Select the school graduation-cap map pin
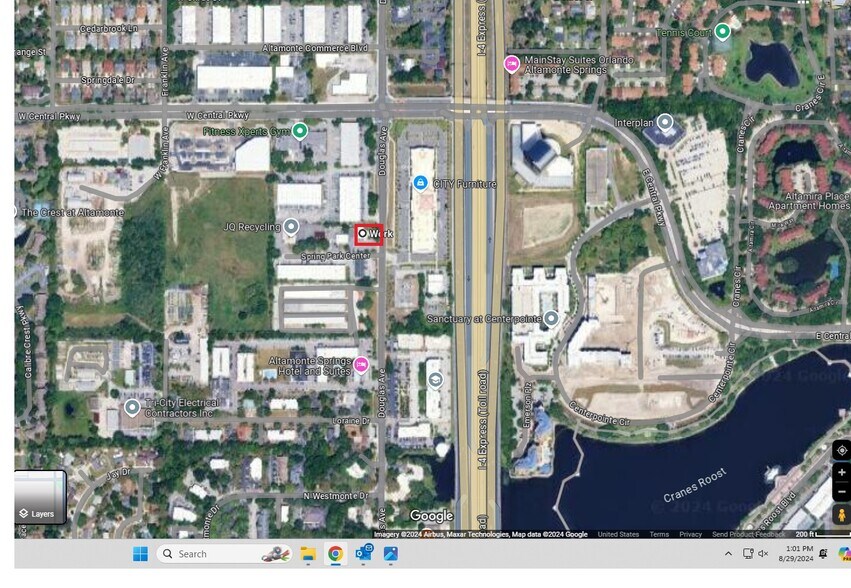851x588 pixels. [x=435, y=381]
